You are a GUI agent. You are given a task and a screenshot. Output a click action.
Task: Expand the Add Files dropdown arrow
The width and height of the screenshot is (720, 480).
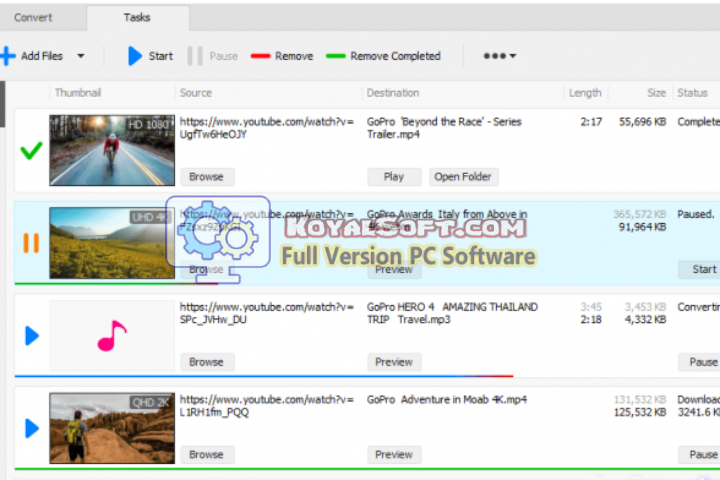point(81,56)
